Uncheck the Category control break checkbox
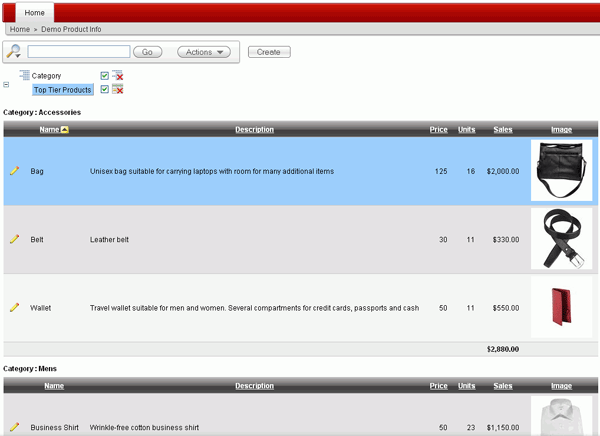Image resolution: width=600 pixels, height=436 pixels. [x=104, y=75]
